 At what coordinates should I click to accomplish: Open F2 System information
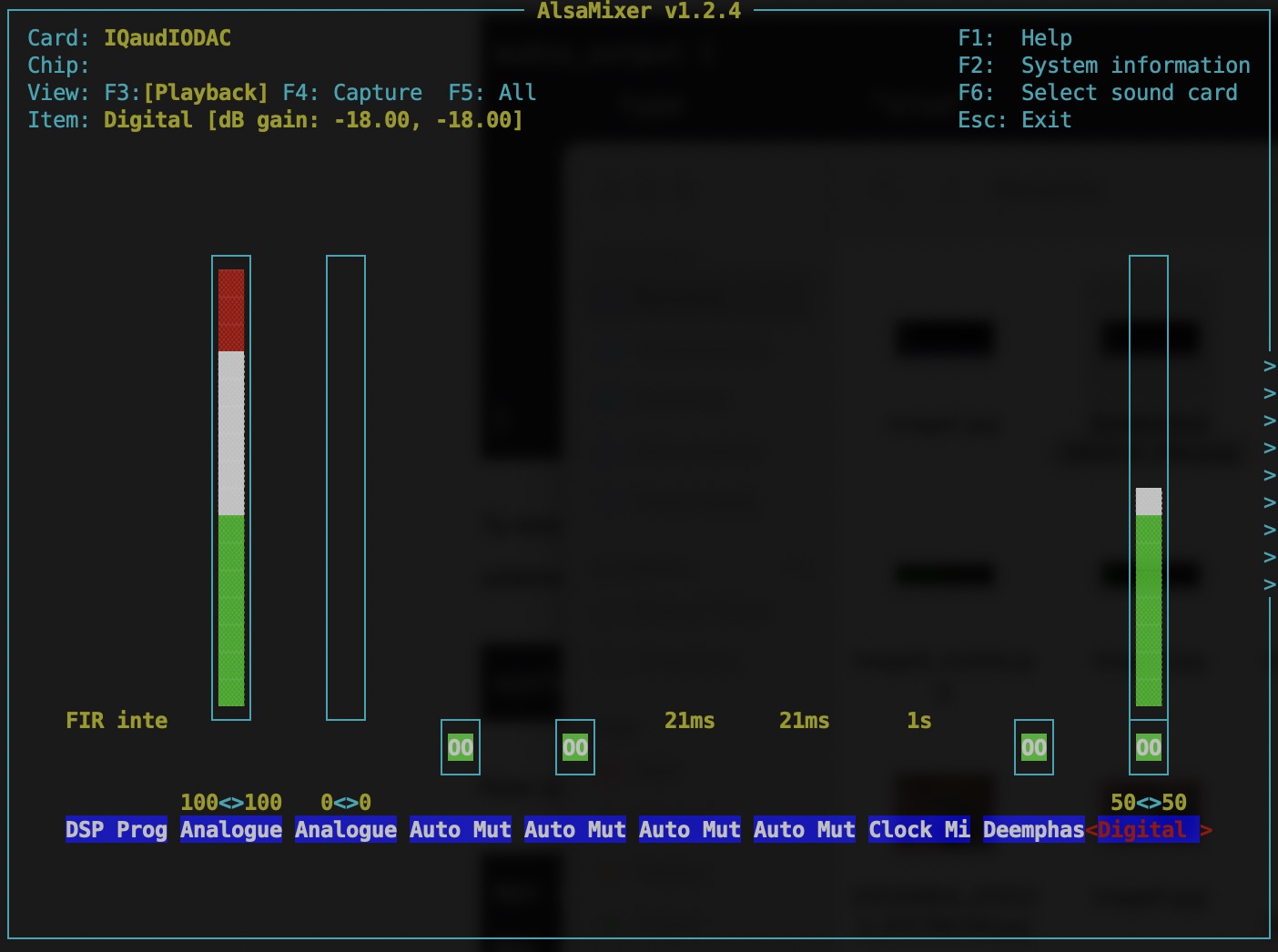click(1103, 66)
